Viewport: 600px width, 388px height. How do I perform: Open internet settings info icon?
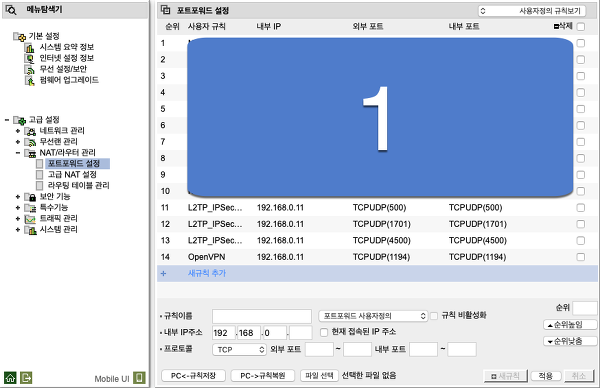click(x=29, y=59)
